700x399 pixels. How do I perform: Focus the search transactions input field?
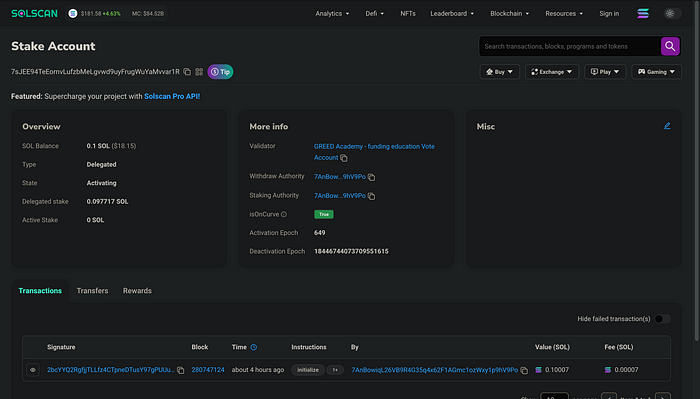[x=570, y=46]
